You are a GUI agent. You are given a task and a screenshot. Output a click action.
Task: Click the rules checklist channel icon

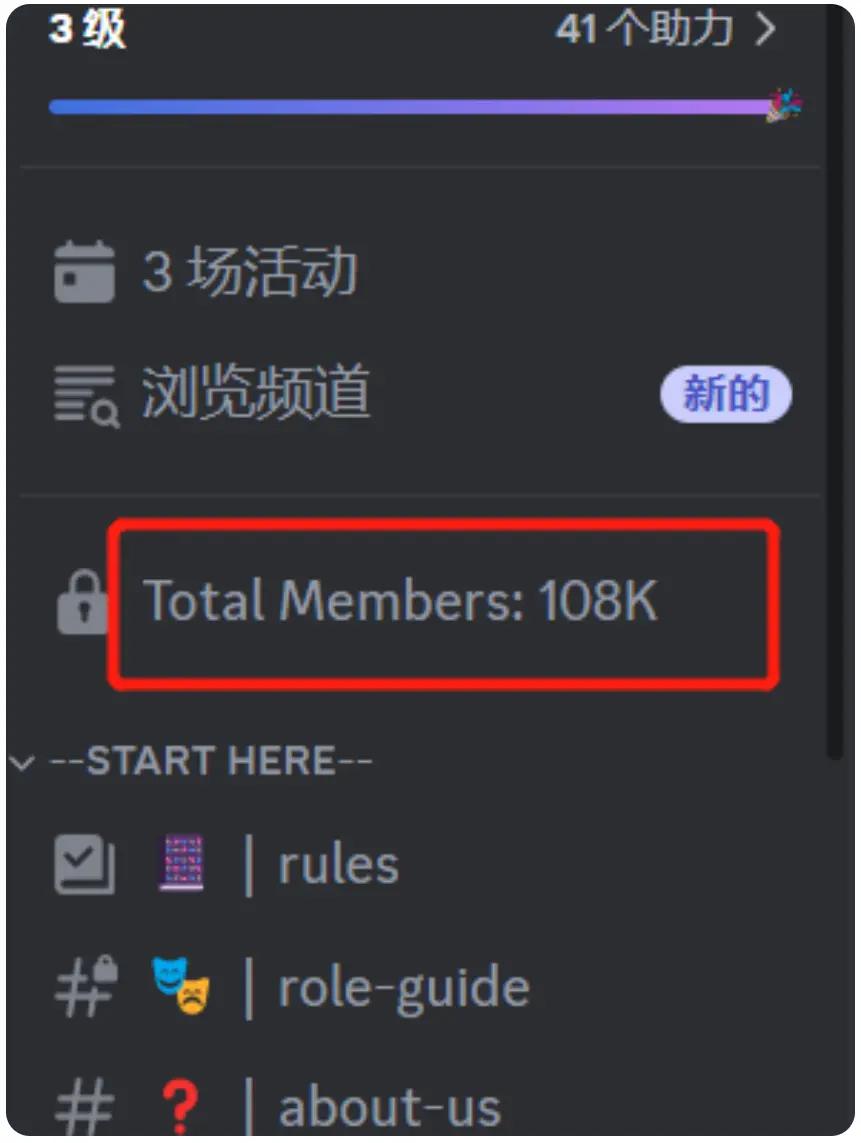point(85,865)
